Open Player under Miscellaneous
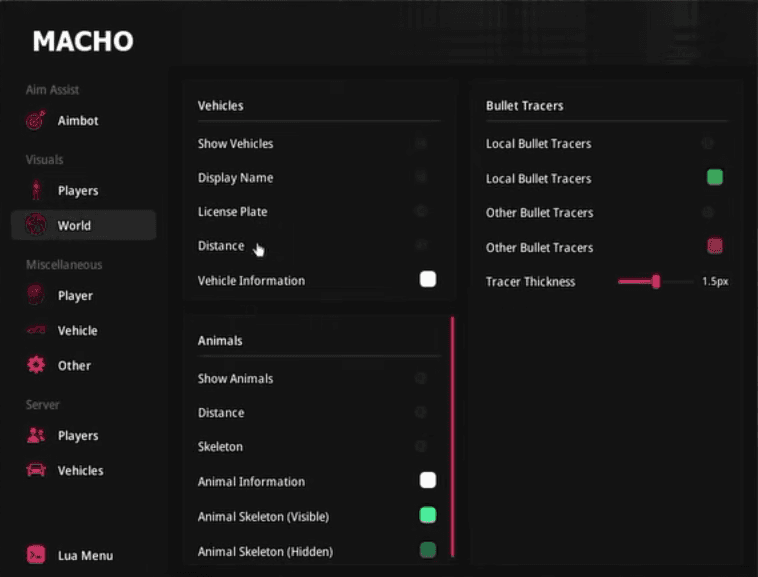758x577 pixels. [83, 295]
